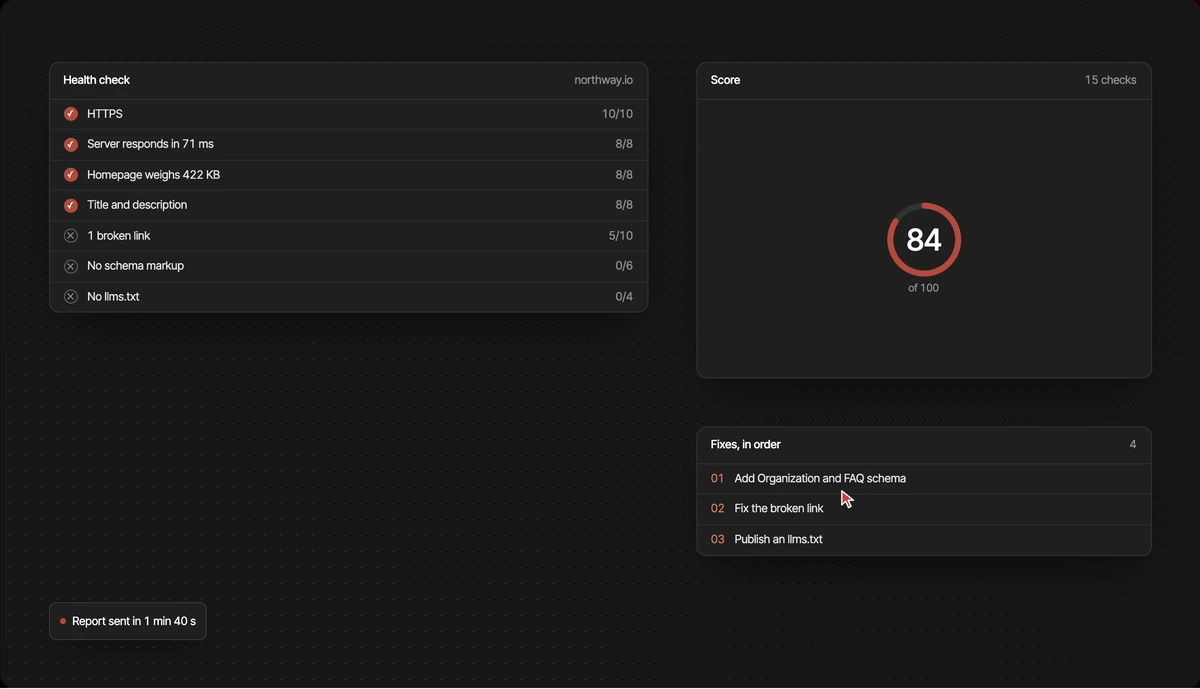Image resolution: width=1200 pixels, height=689 pixels.
Task: Click the 8/8 score for Homepage weighs
Action: (x=624, y=175)
